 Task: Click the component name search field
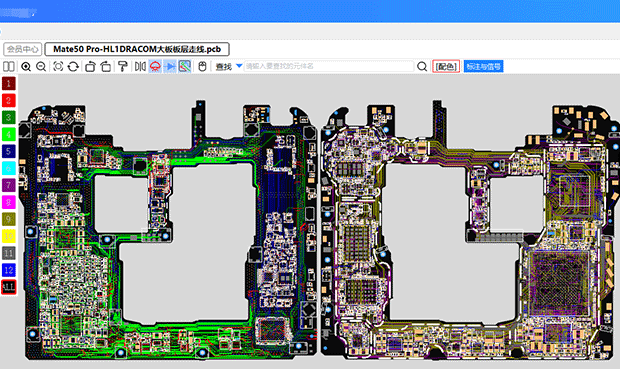coord(329,66)
